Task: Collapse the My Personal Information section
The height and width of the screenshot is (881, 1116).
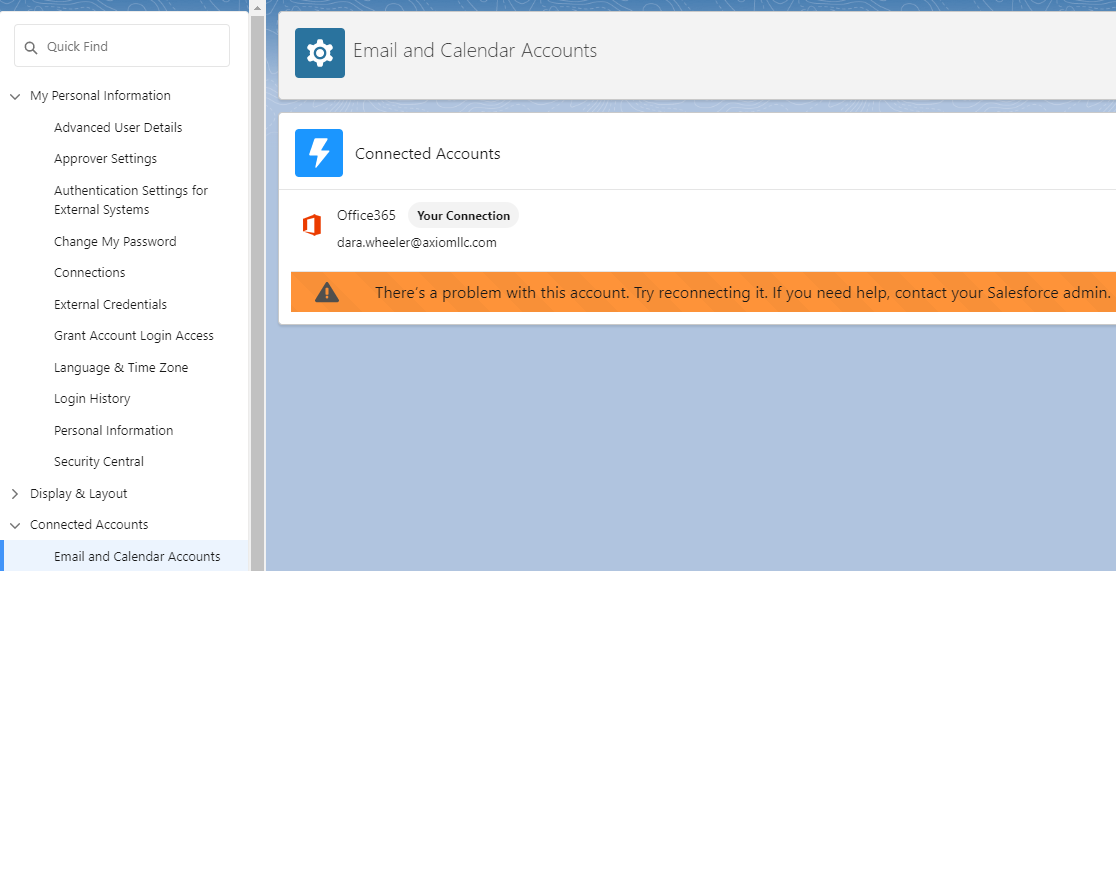Action: pos(14,96)
